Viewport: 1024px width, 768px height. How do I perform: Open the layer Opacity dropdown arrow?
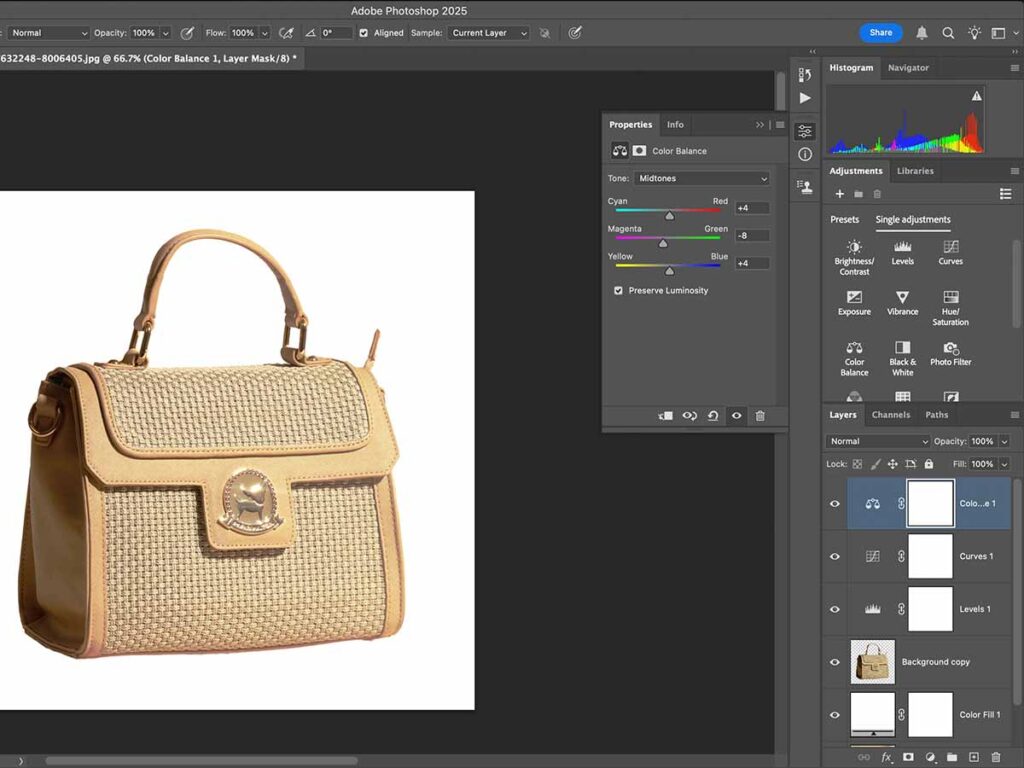click(1004, 441)
